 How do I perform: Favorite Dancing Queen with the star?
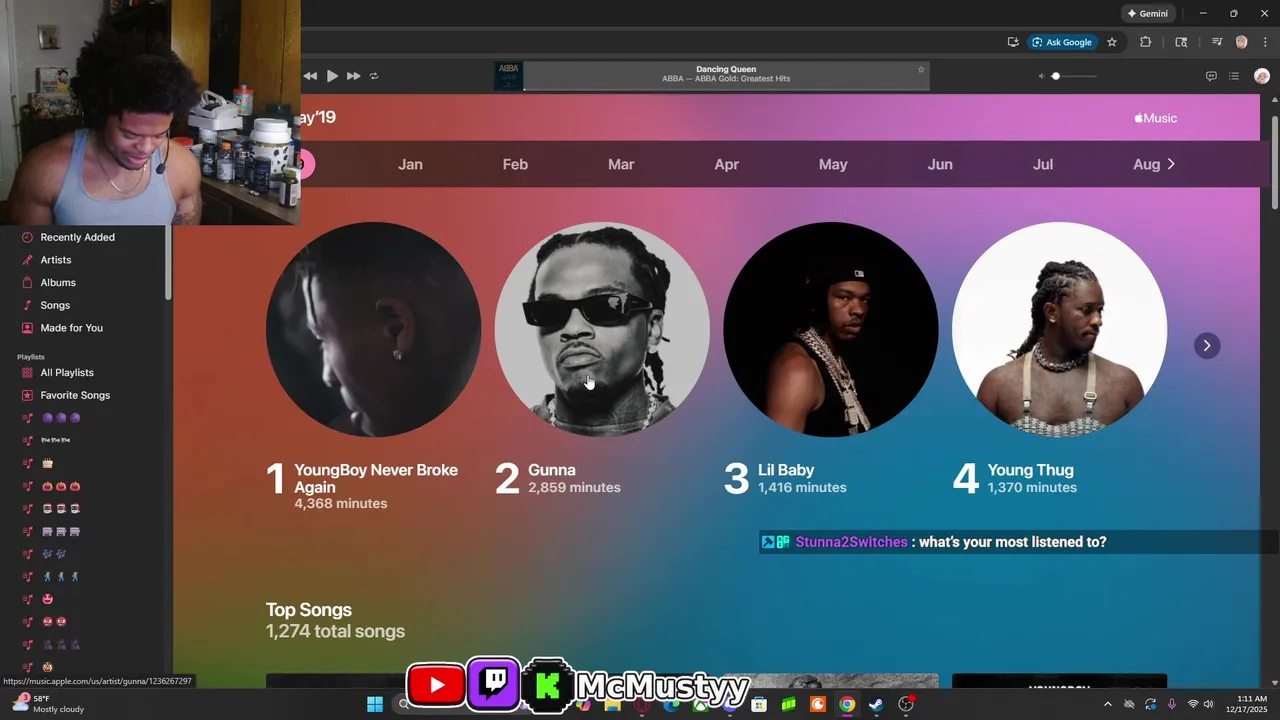[x=921, y=70]
